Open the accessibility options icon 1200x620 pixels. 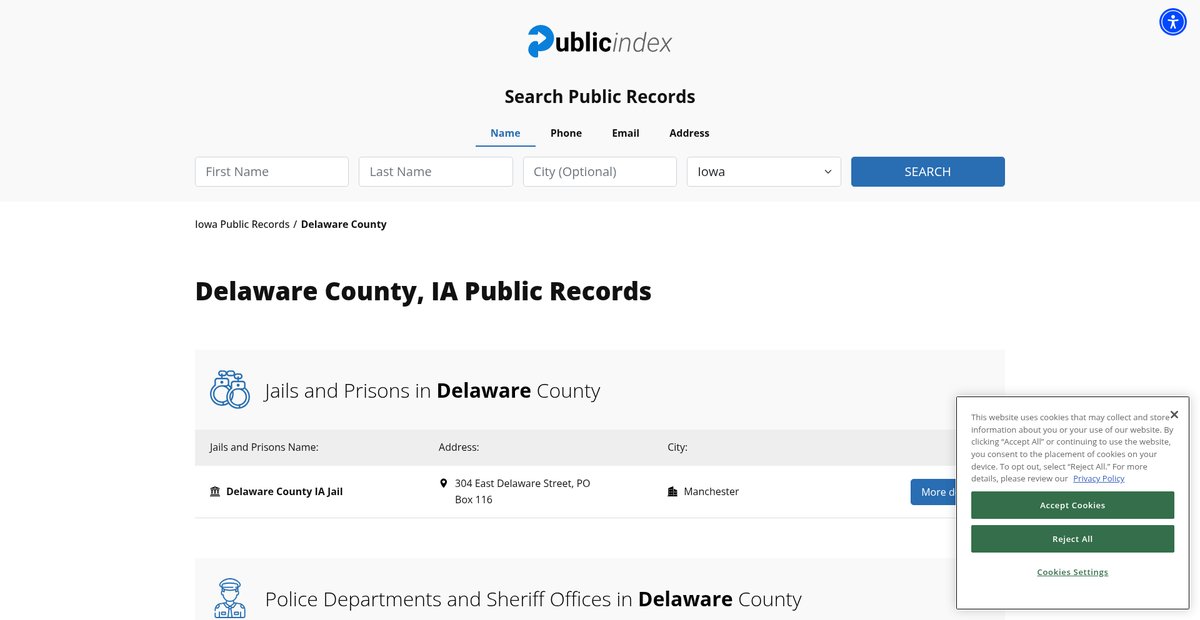tap(1173, 22)
